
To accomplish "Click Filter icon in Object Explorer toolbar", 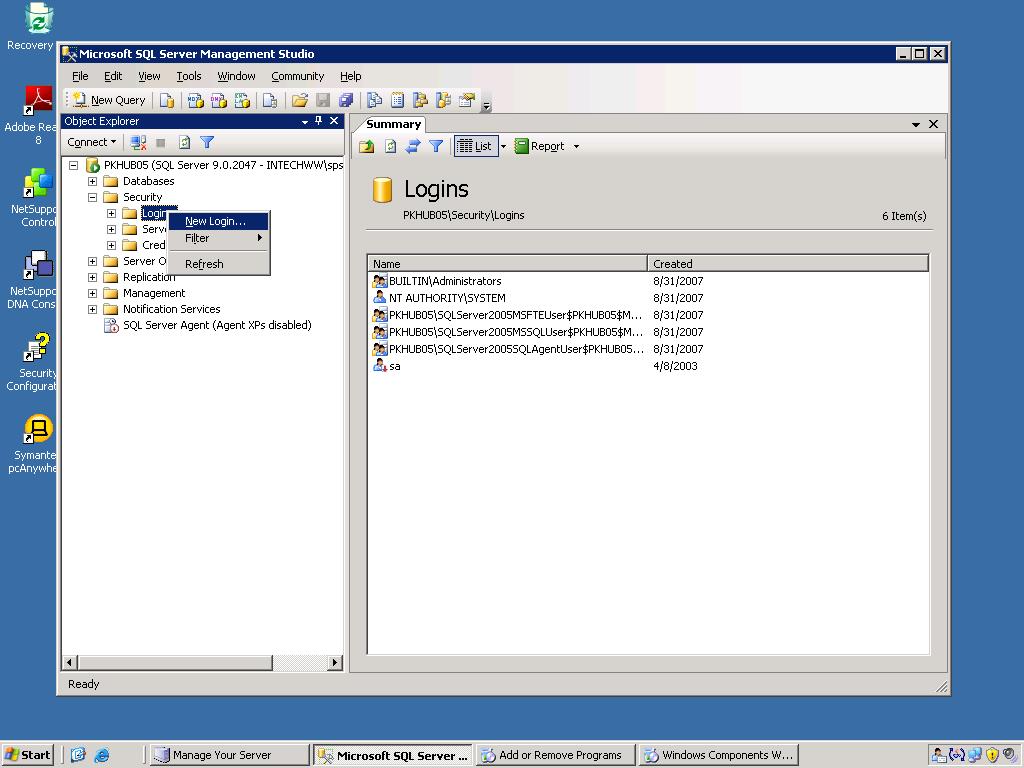I will click(x=207, y=142).
